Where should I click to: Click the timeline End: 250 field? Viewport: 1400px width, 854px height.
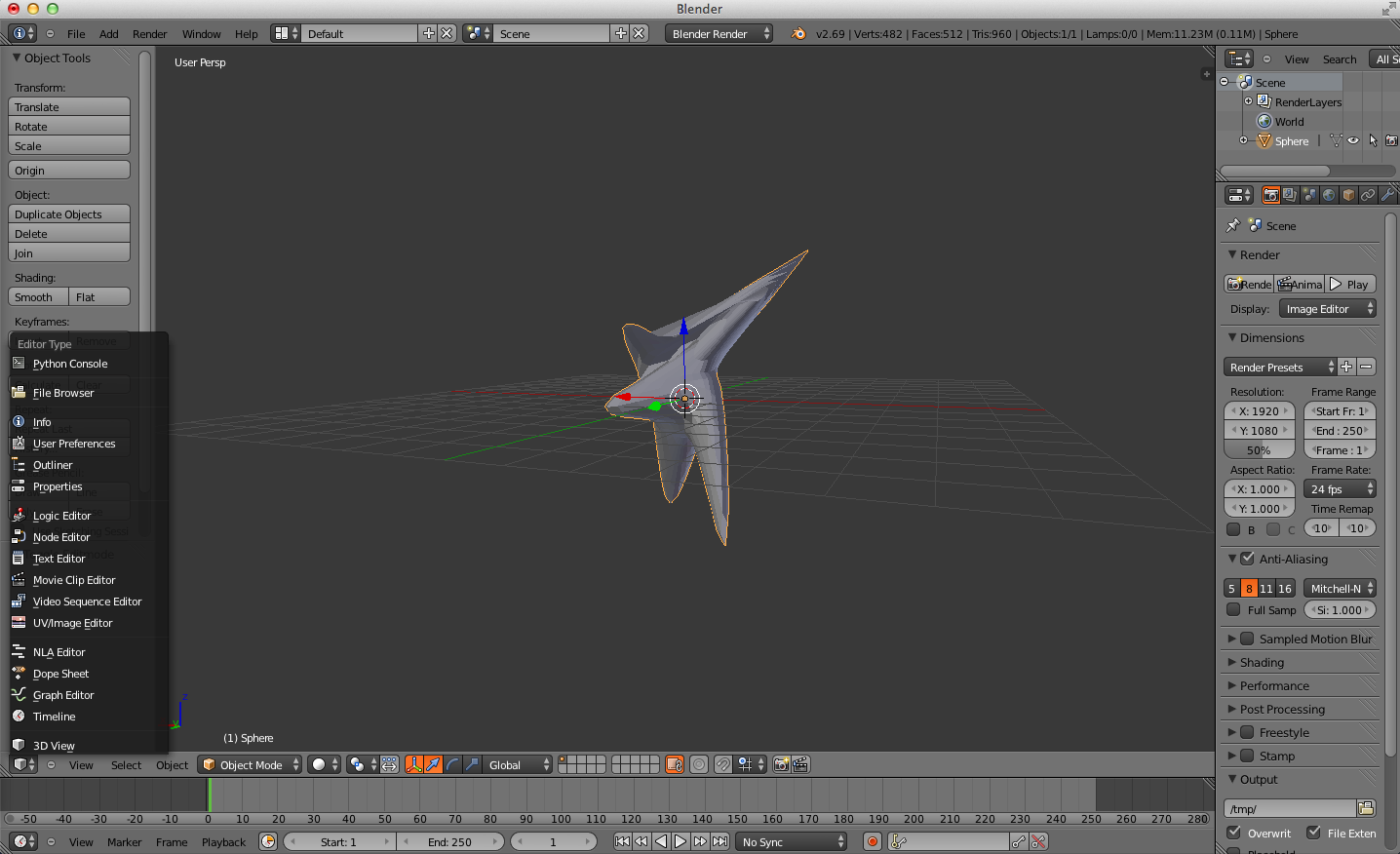(x=450, y=841)
